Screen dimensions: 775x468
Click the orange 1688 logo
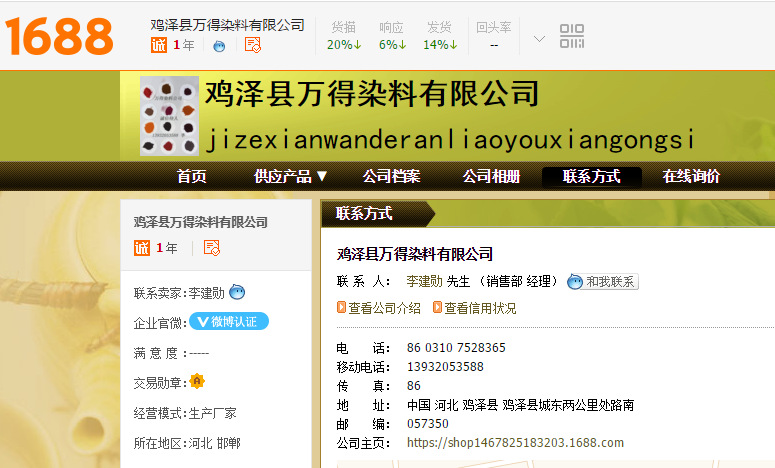coord(59,36)
